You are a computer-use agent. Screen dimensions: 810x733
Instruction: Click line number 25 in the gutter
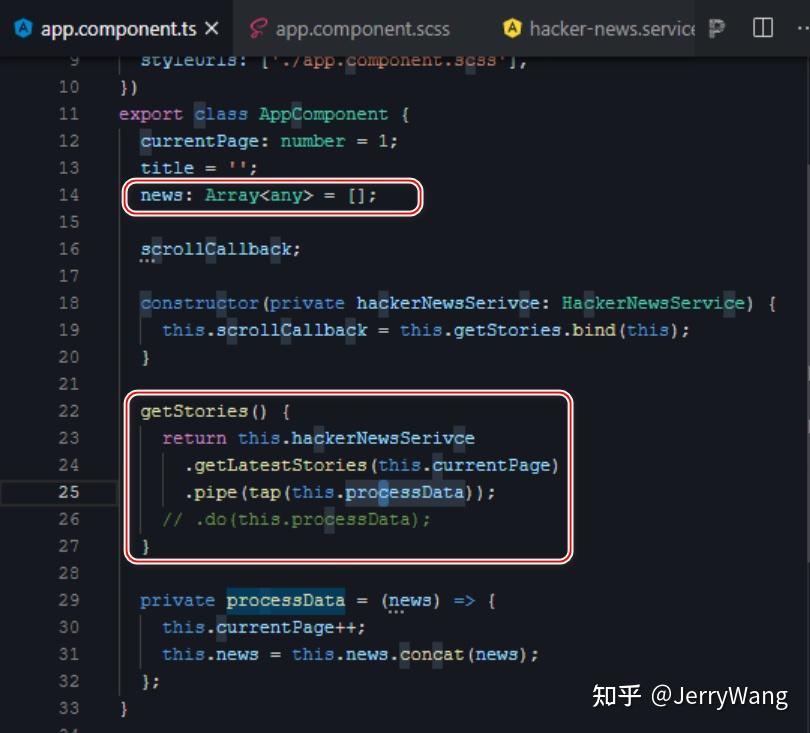coord(68,492)
